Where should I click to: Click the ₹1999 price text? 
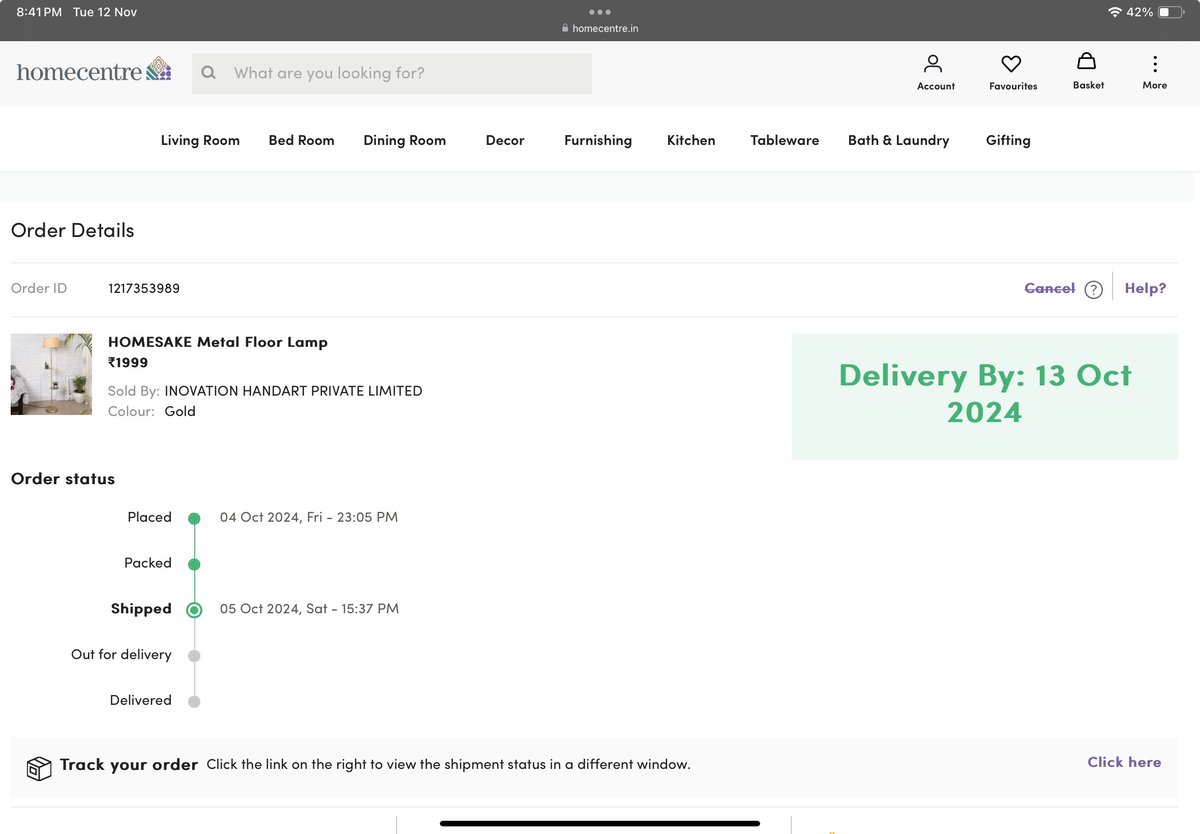point(128,363)
